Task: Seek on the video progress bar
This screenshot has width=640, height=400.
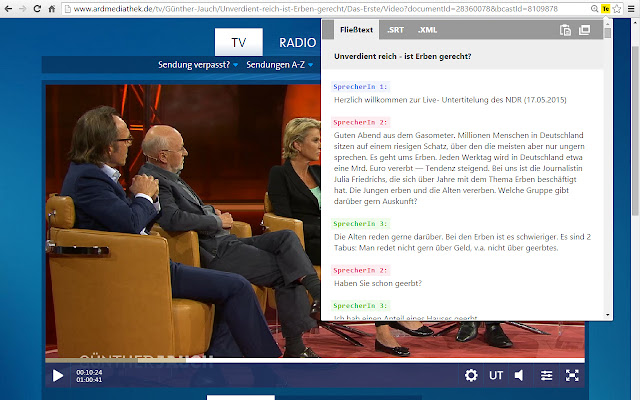Action: pos(300,359)
